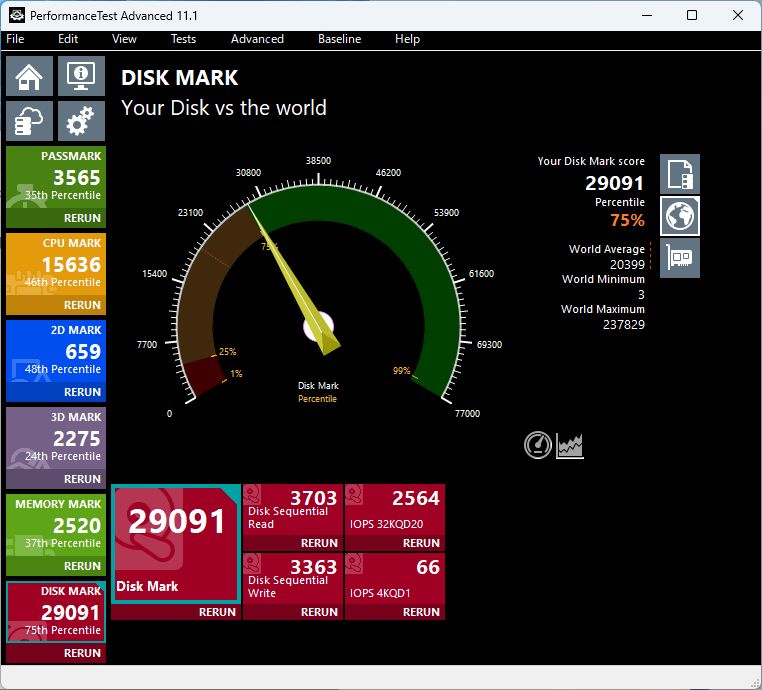The height and width of the screenshot is (690, 762).
Task: Rerun the IOPS 4KQD1 test
Action: tap(421, 612)
